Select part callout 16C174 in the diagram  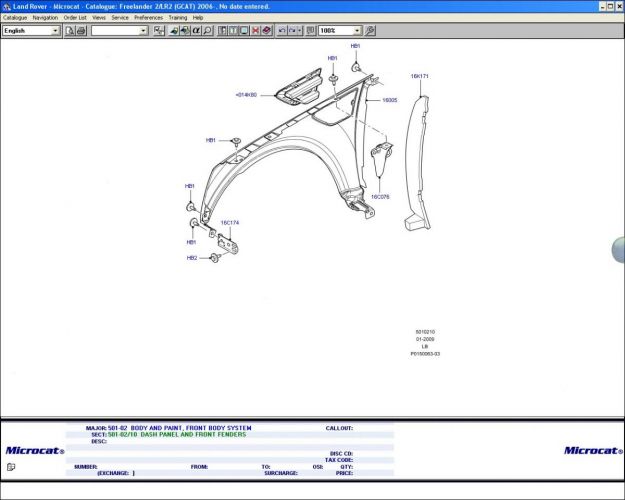pos(230,222)
